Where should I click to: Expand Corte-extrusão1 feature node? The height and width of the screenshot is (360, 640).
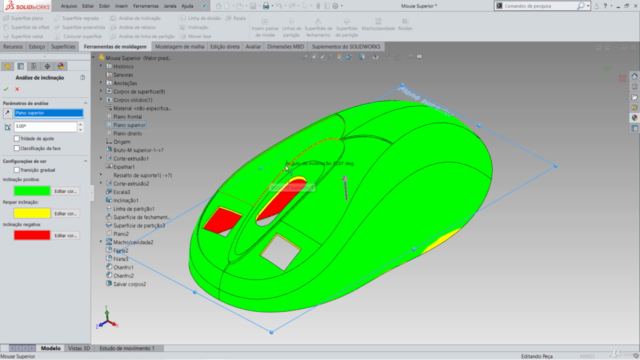[101, 158]
